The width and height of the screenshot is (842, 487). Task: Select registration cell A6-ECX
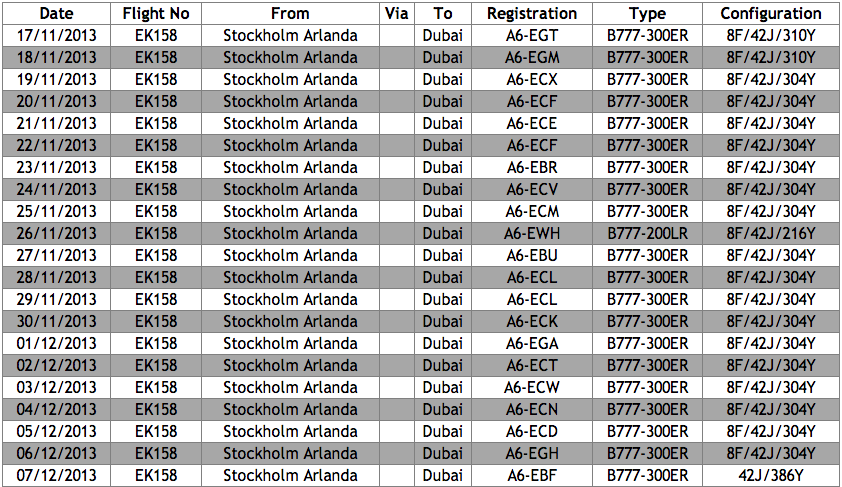coord(532,80)
